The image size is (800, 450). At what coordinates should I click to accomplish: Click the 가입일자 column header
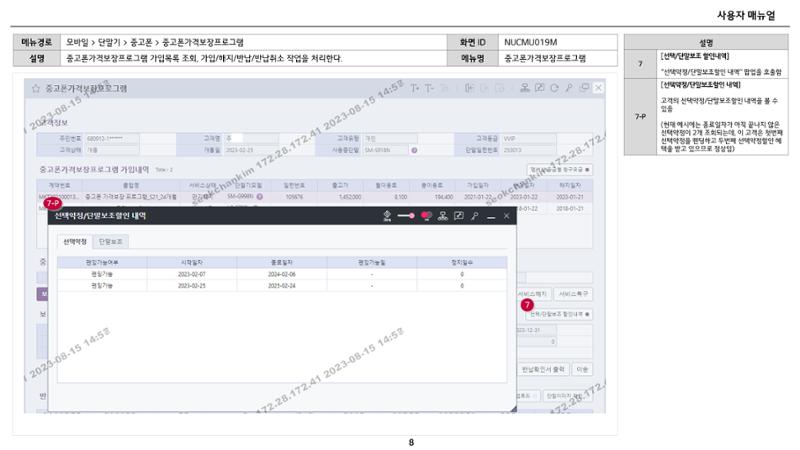click(478, 185)
